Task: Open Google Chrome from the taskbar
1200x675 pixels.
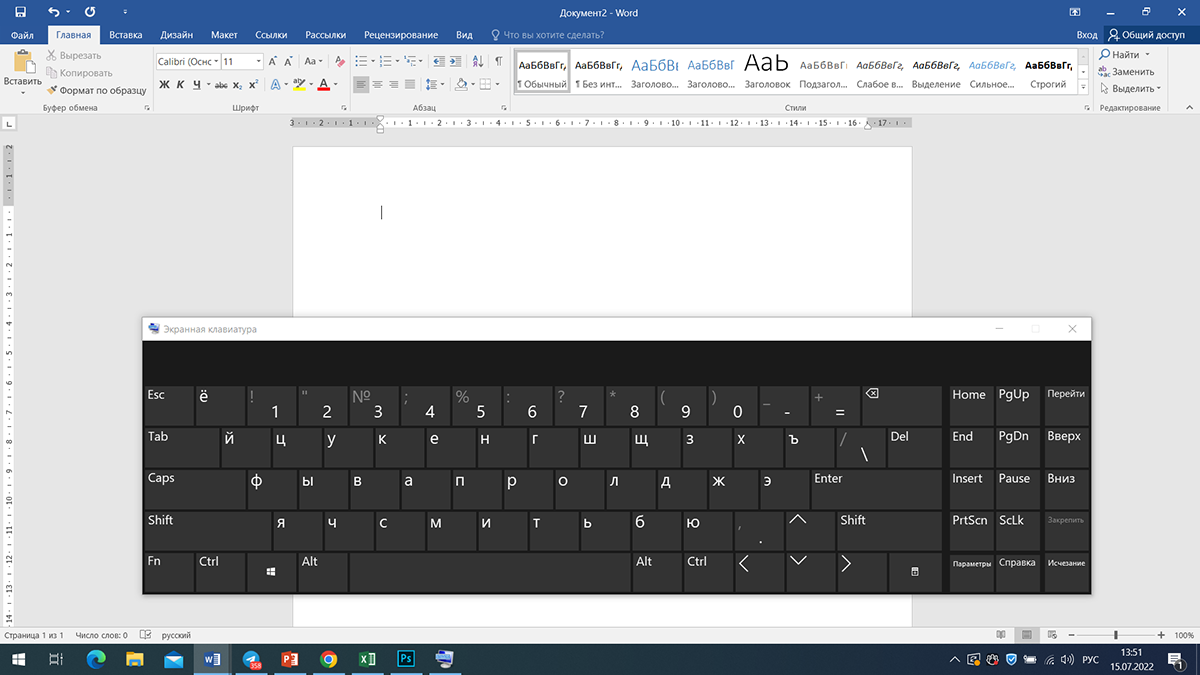Action: pyautogui.click(x=329, y=659)
